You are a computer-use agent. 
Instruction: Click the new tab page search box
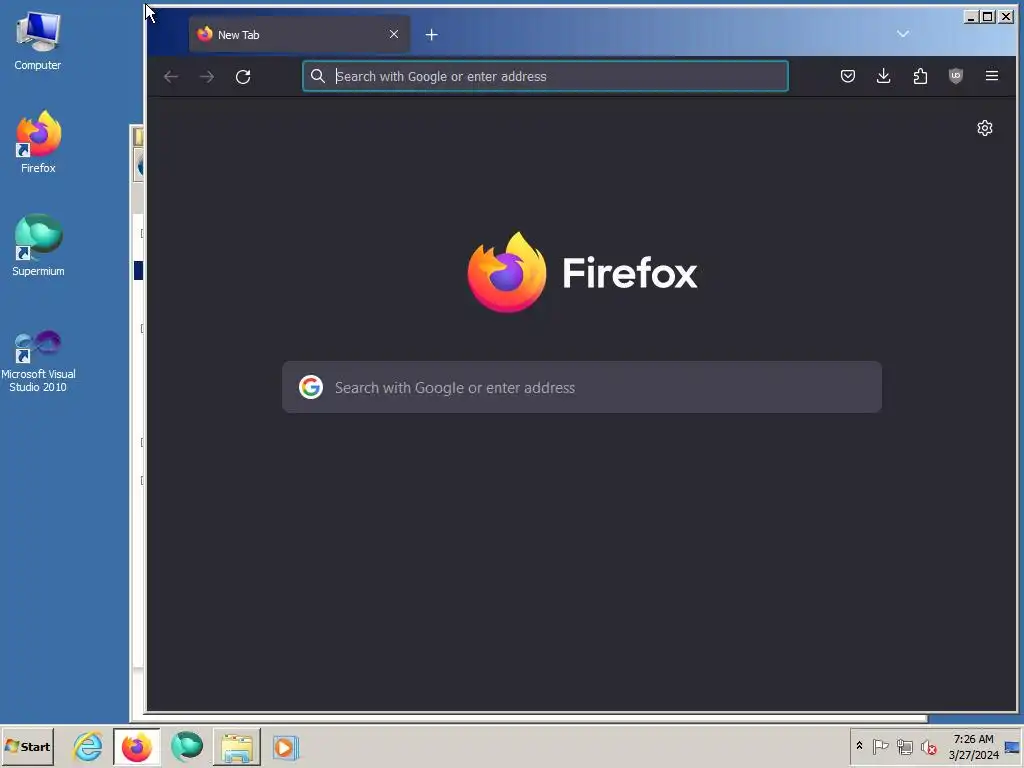(x=582, y=387)
